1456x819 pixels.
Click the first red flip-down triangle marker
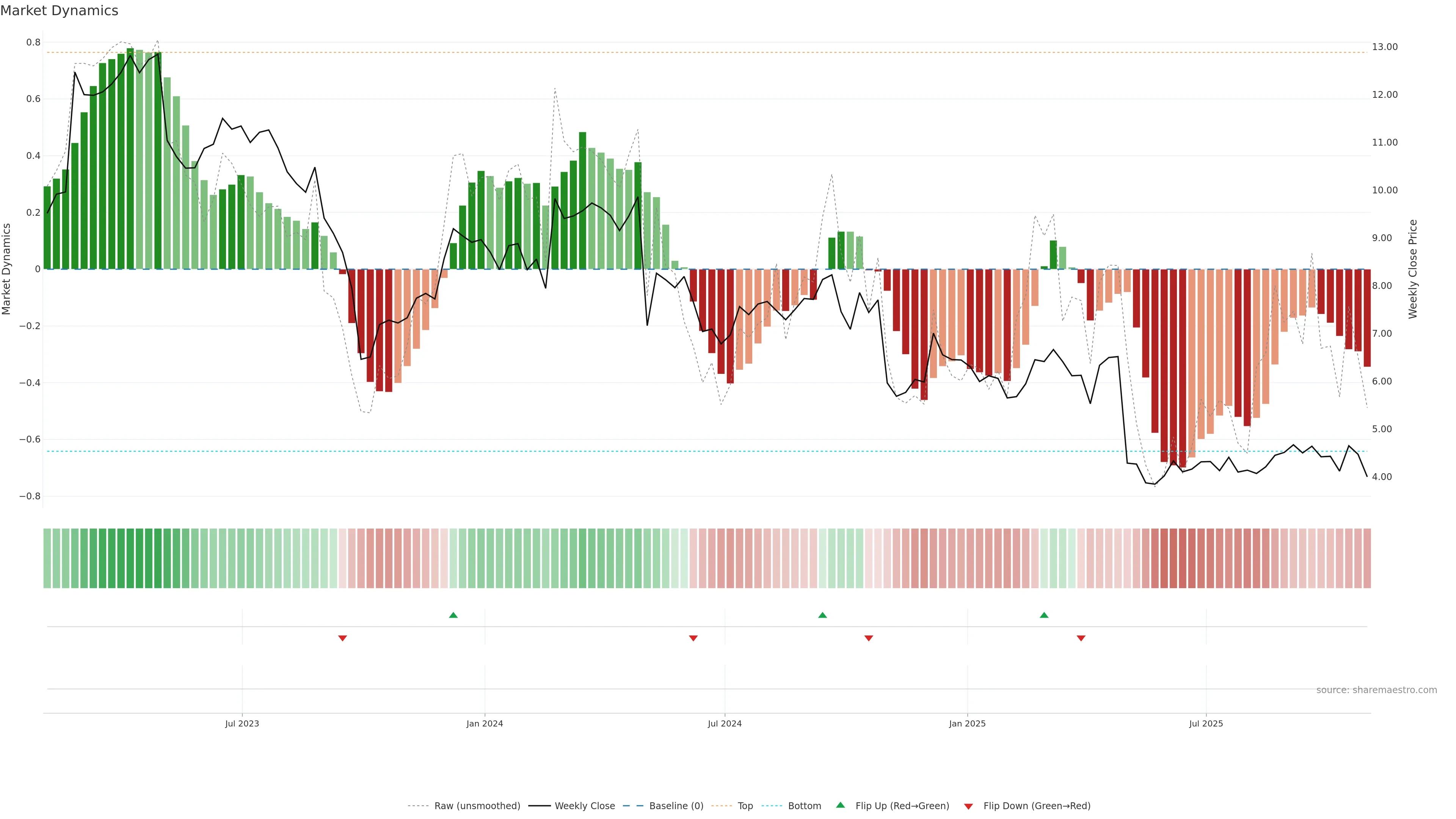click(x=342, y=638)
